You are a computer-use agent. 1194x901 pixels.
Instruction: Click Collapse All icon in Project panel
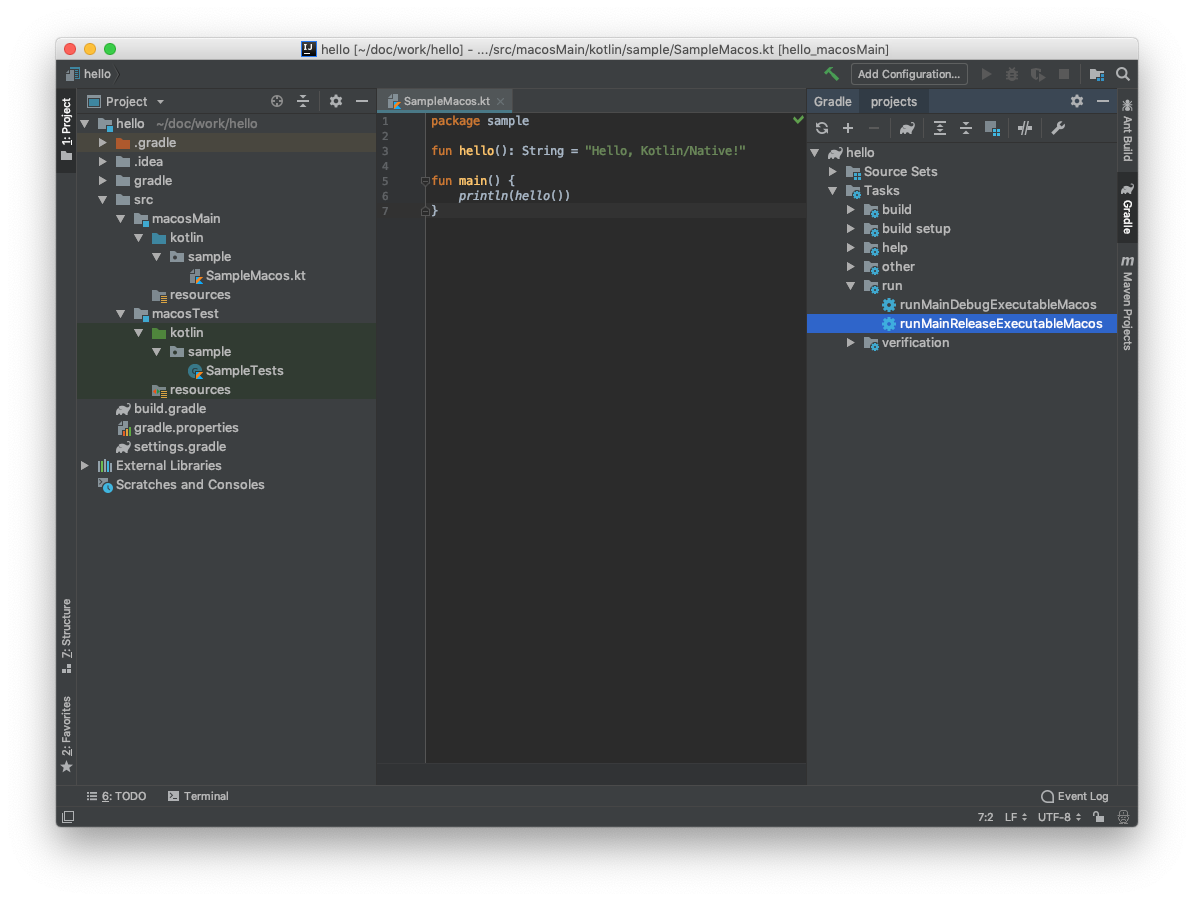pos(303,101)
